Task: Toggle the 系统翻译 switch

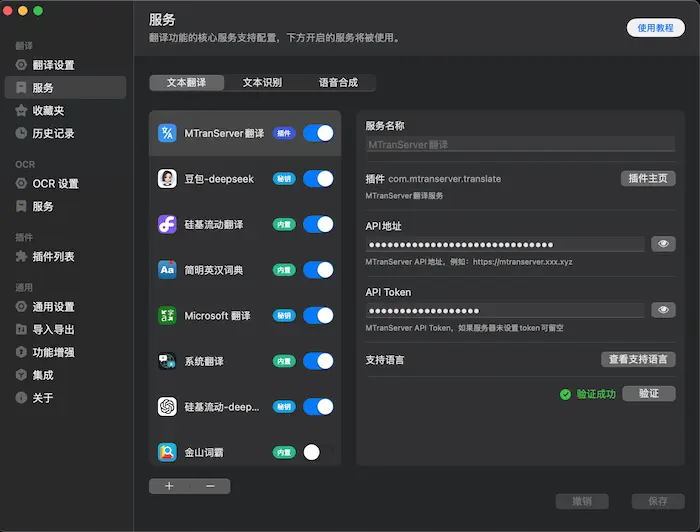Action: click(318, 361)
